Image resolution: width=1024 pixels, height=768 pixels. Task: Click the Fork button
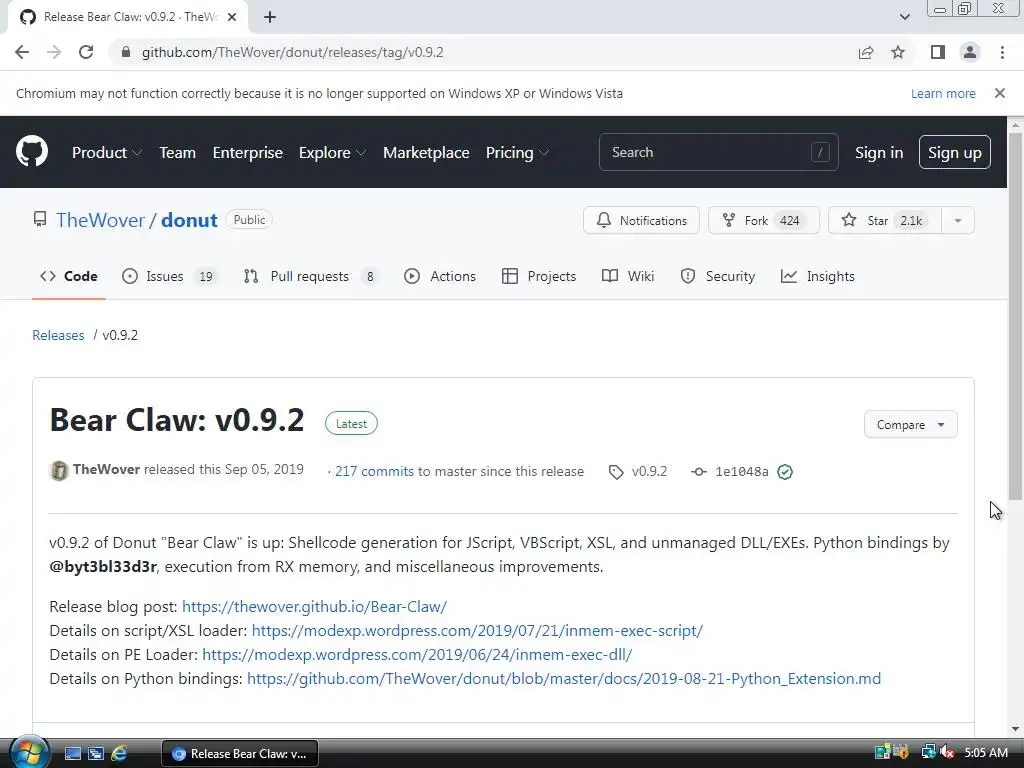[x=764, y=220]
